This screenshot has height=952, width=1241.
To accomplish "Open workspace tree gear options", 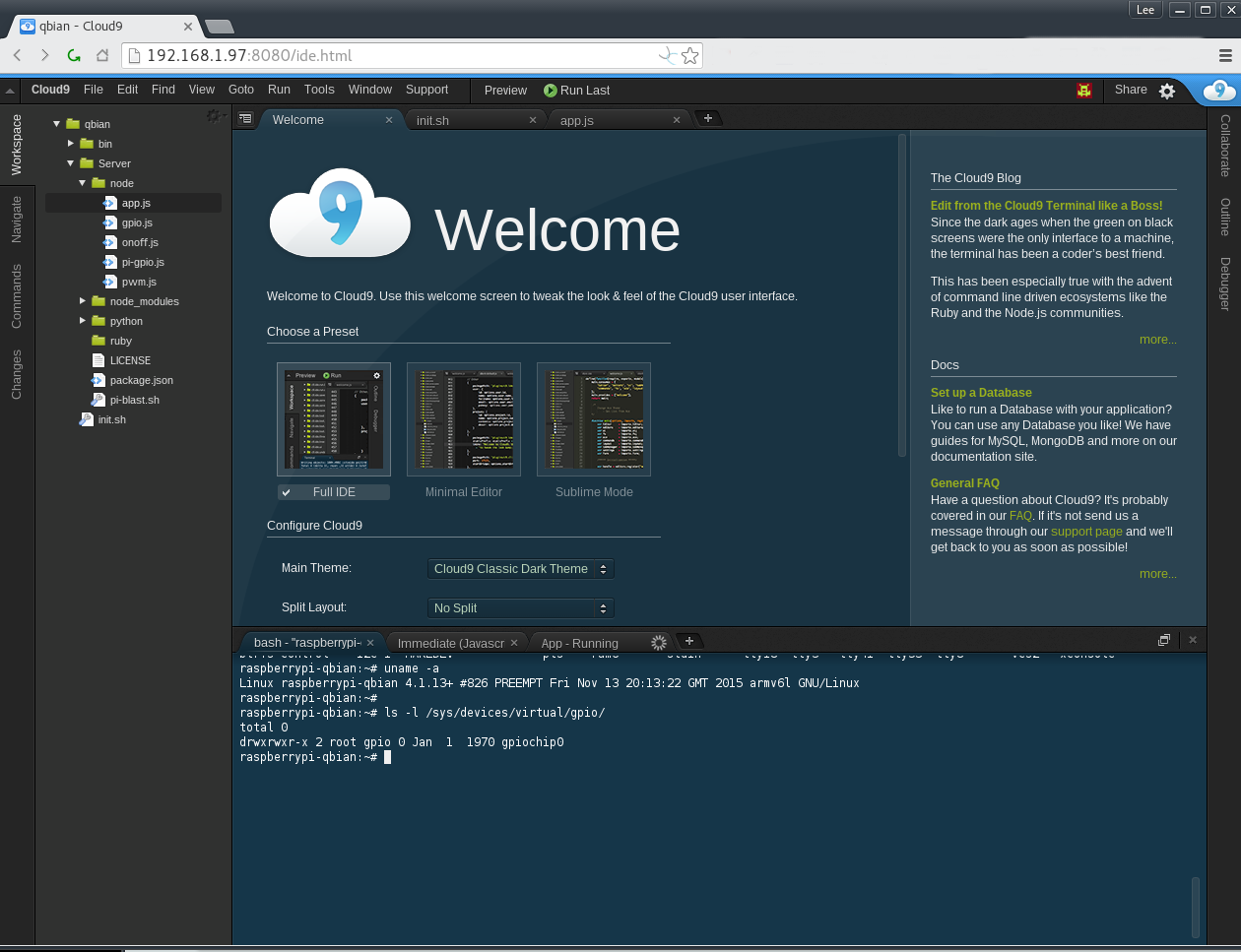I will tap(214, 116).
